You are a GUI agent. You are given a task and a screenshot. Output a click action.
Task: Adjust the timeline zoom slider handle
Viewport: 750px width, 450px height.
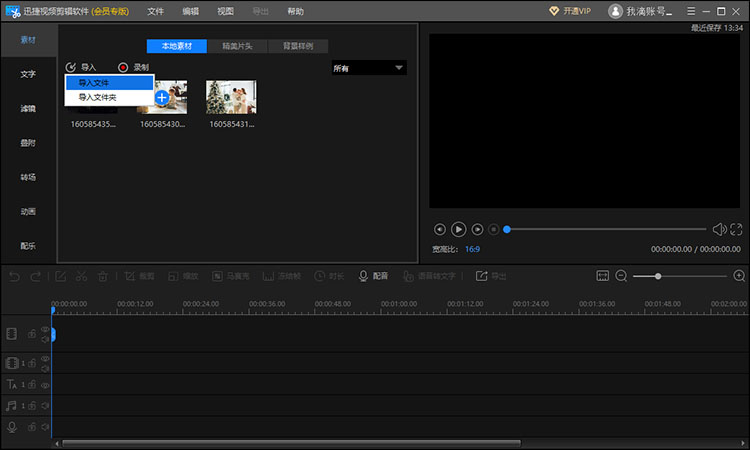coord(658,276)
